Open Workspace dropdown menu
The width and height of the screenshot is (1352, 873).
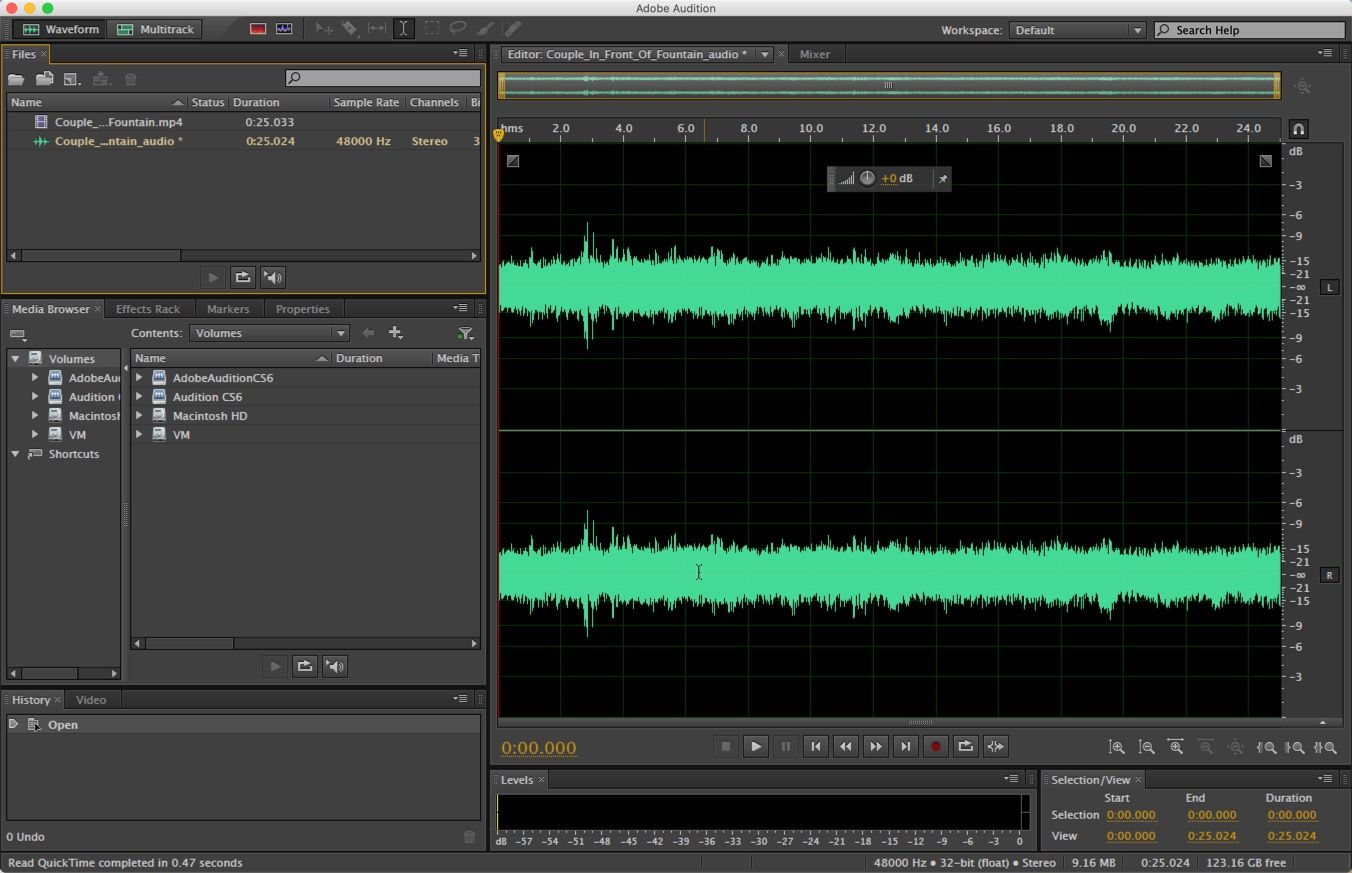(1077, 30)
